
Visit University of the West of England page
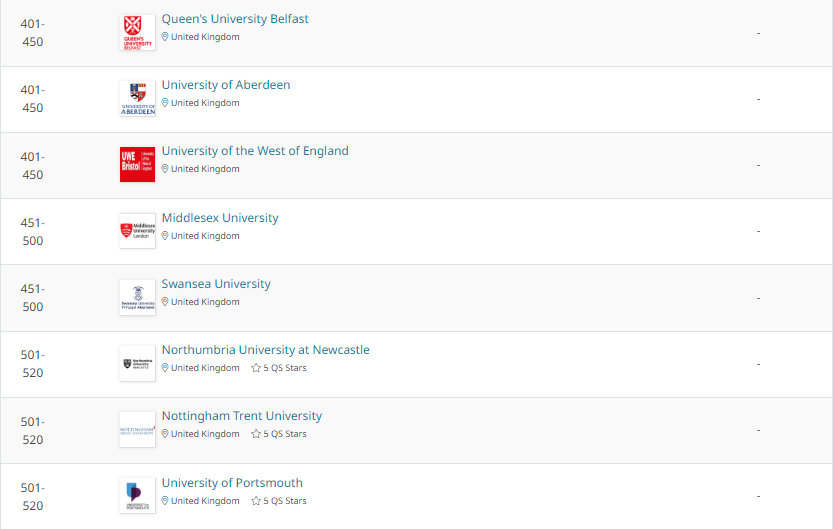[255, 151]
